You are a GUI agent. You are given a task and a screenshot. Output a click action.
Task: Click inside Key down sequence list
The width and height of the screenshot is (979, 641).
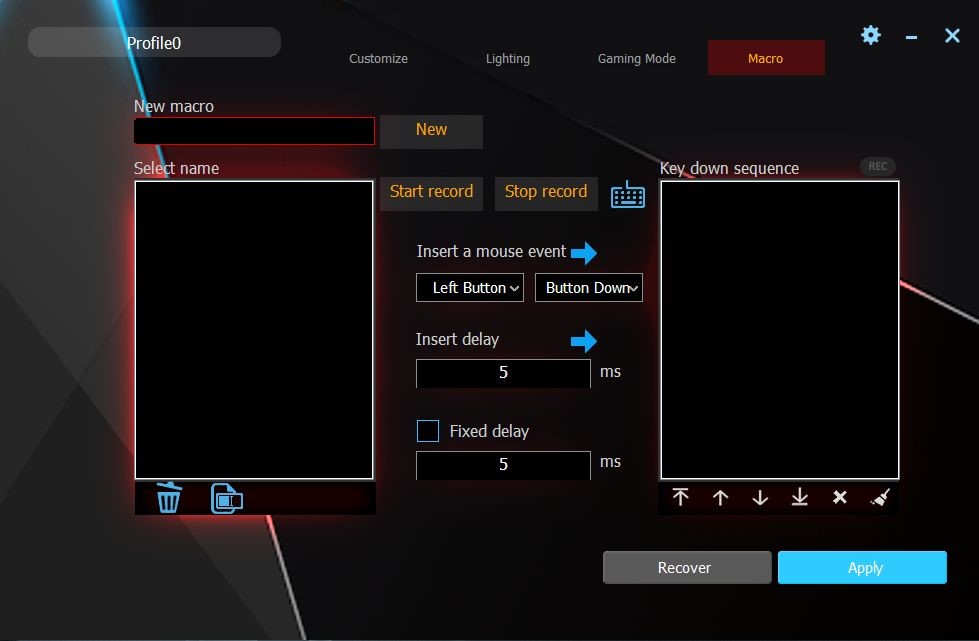point(780,330)
